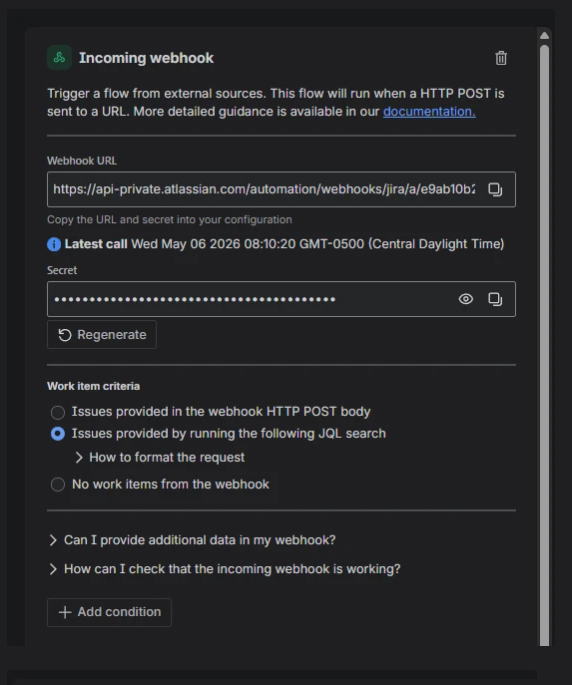This screenshot has height=685, width=572.
Task: Click the Add condition button
Action: click(x=109, y=612)
